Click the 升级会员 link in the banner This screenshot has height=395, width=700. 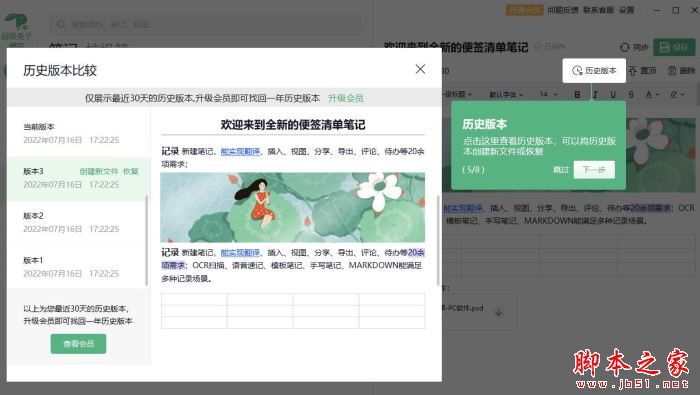(346, 98)
